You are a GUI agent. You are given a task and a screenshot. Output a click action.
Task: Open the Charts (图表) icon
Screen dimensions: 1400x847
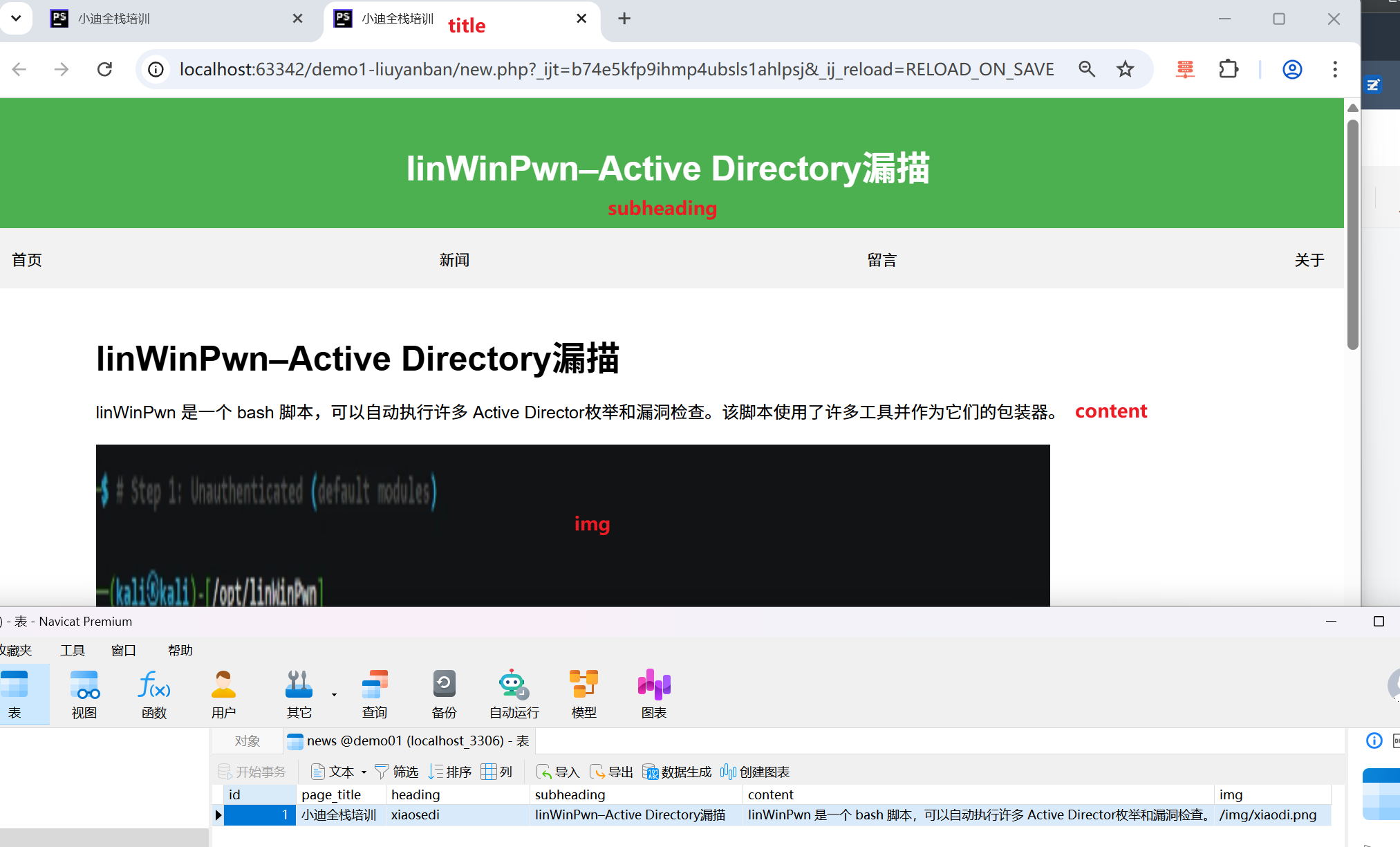pos(653,694)
